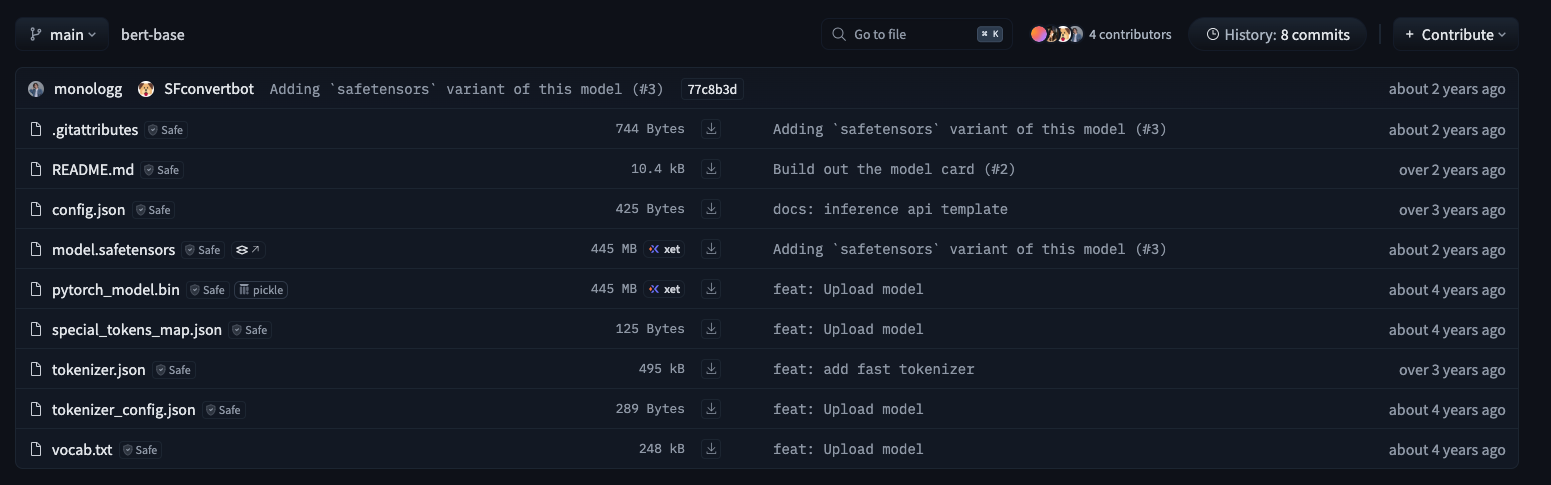This screenshot has height=485, width=1551.
Task: Open 'feat: Upload model' commit for vocab.txt
Action: (848, 449)
